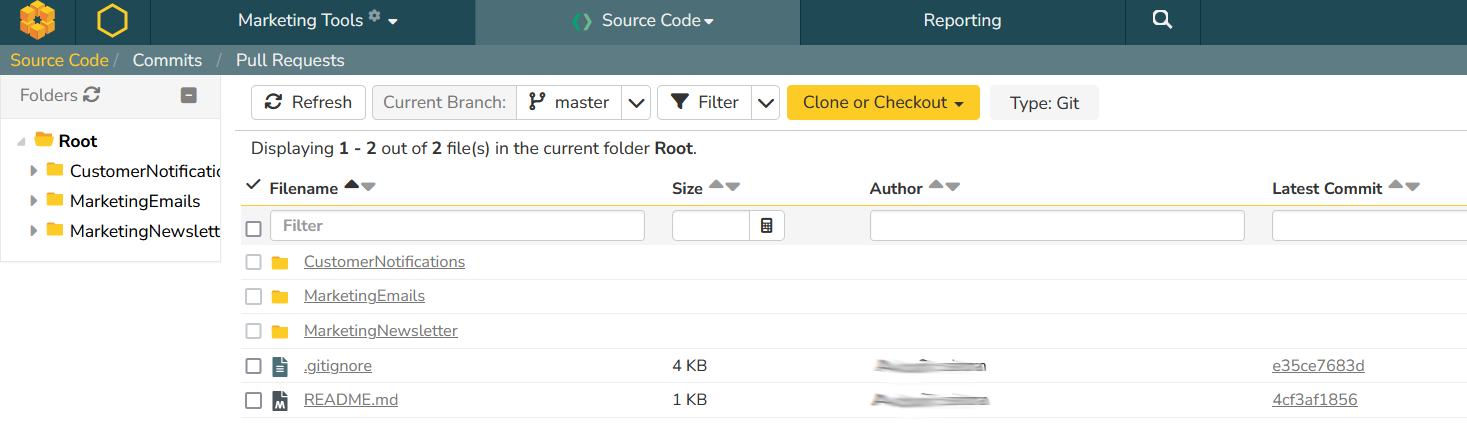Expand the Filter dropdown arrow
The width and height of the screenshot is (1467, 423).
coord(765,102)
